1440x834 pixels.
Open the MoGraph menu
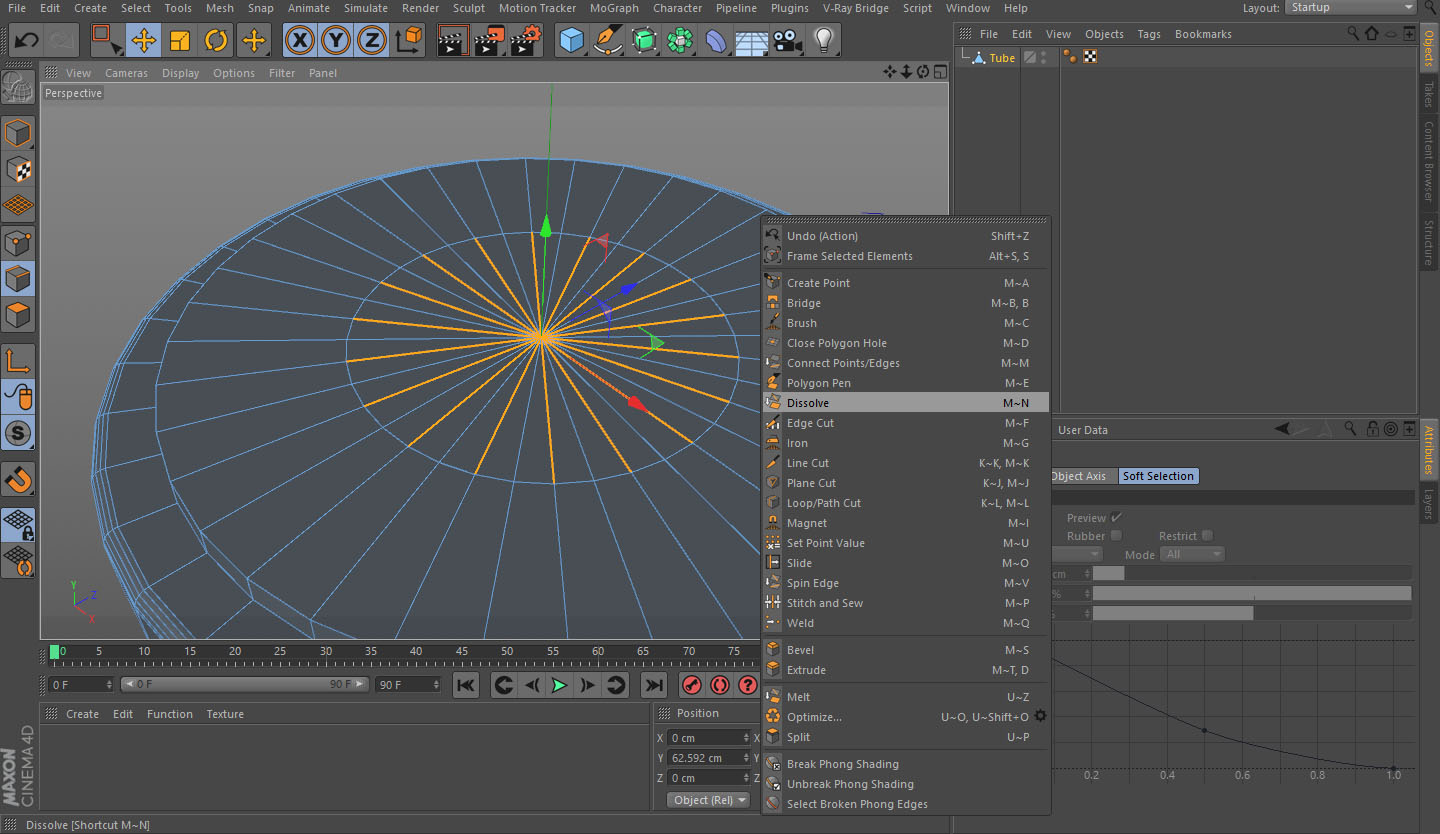point(613,8)
